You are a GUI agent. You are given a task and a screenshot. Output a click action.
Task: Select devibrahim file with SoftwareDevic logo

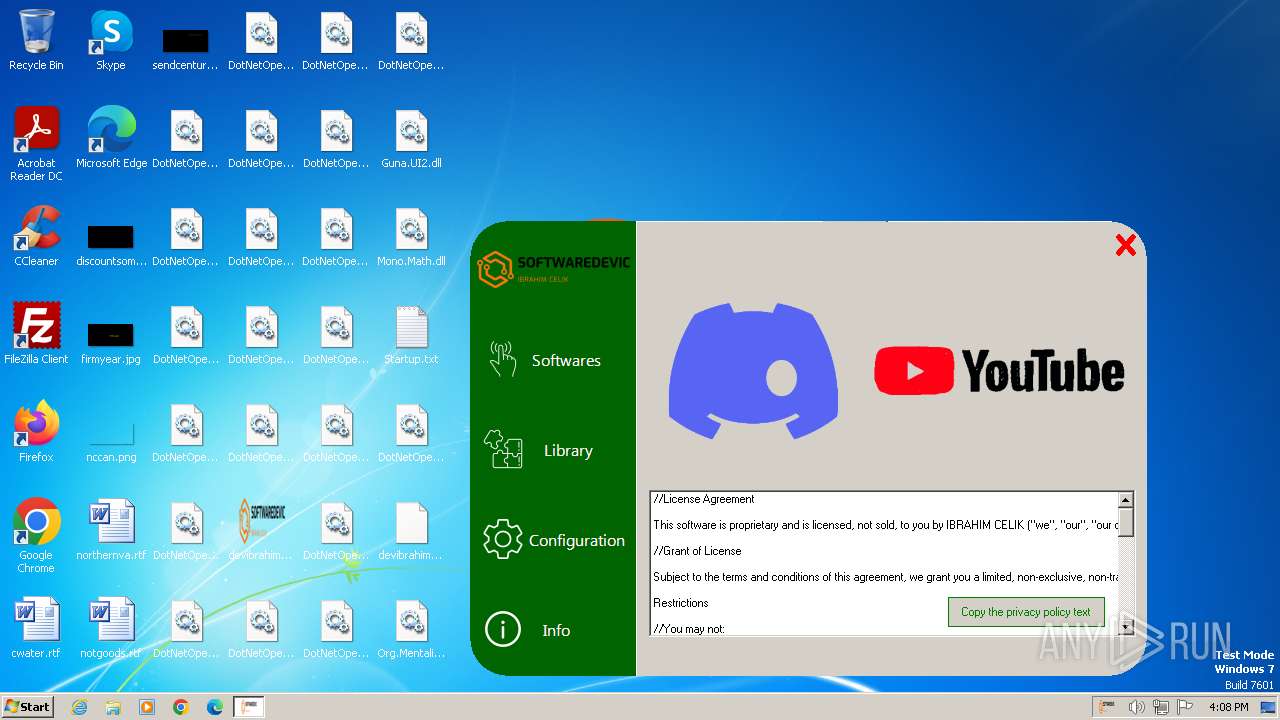tap(261, 531)
